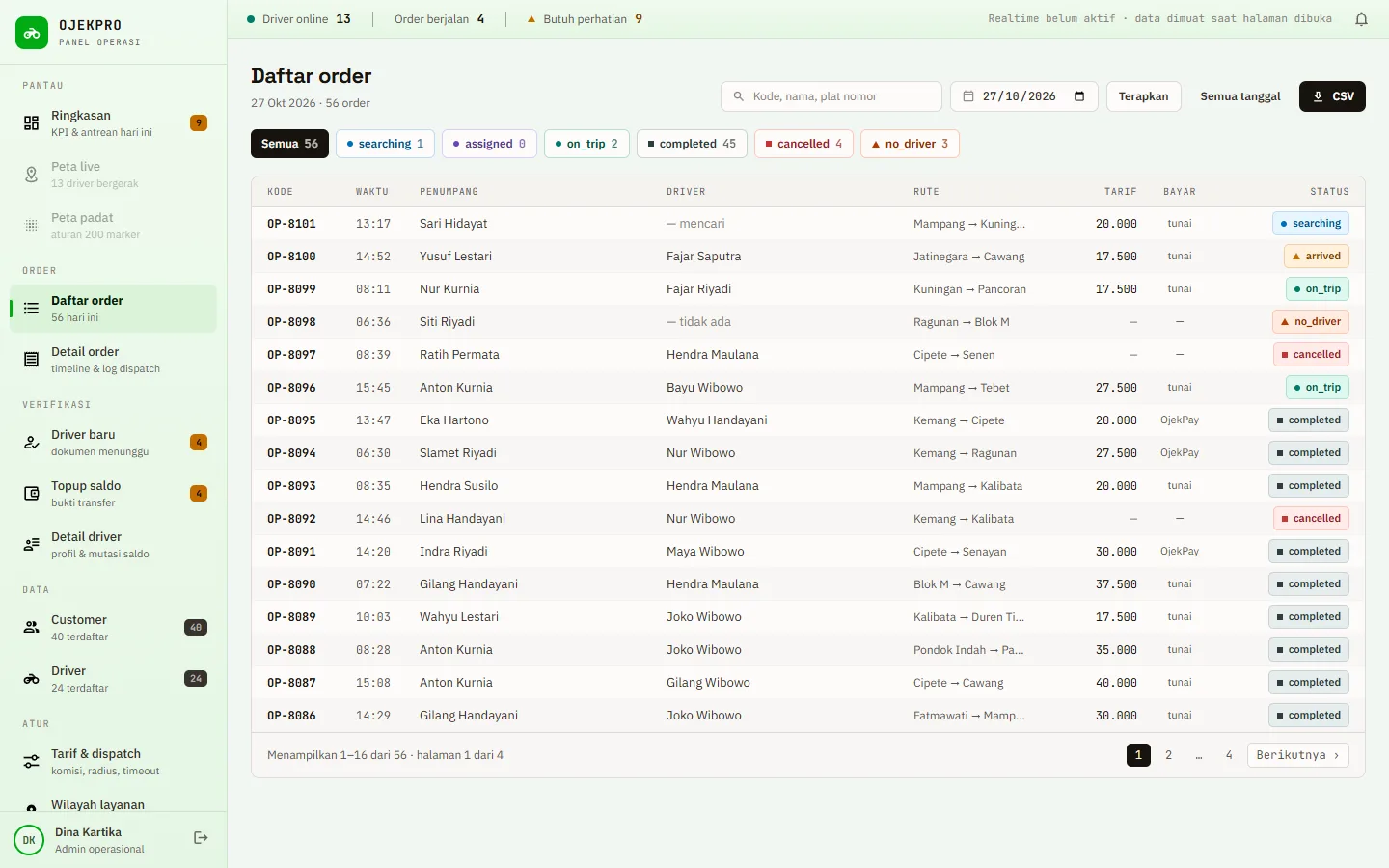Click the date field 27/10/2026
The image size is (1389, 868).
pyautogui.click(x=1024, y=96)
